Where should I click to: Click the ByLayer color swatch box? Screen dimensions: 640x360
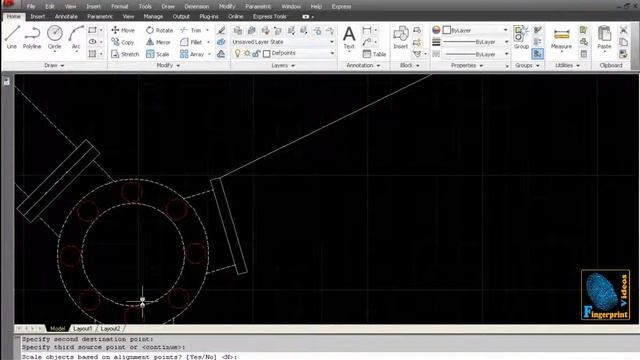click(447, 30)
